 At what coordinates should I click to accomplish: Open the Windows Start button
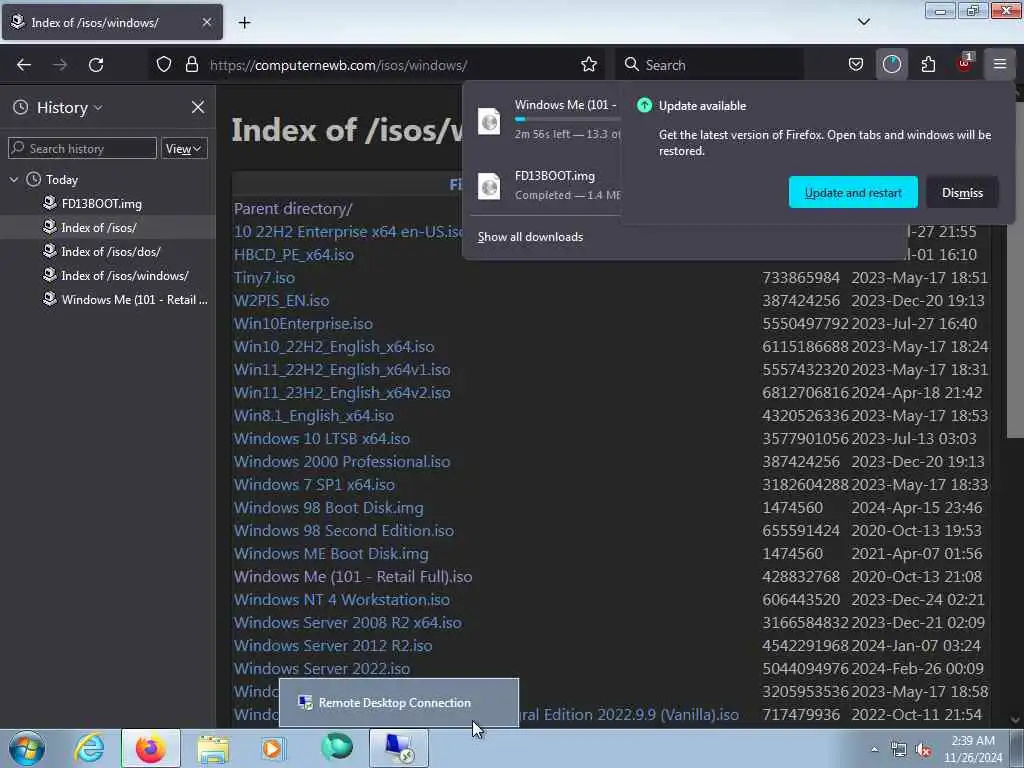coord(27,748)
